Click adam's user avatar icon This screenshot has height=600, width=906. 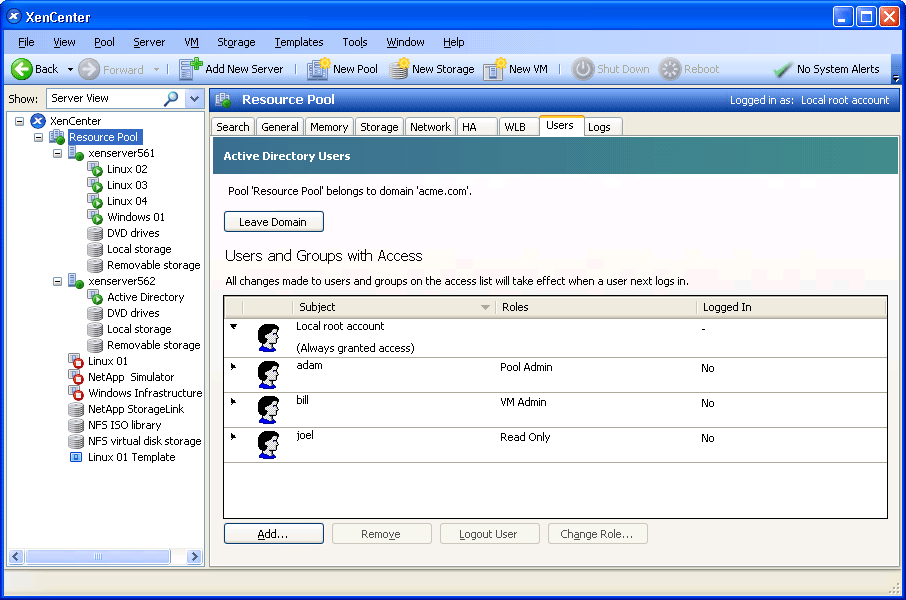point(268,375)
